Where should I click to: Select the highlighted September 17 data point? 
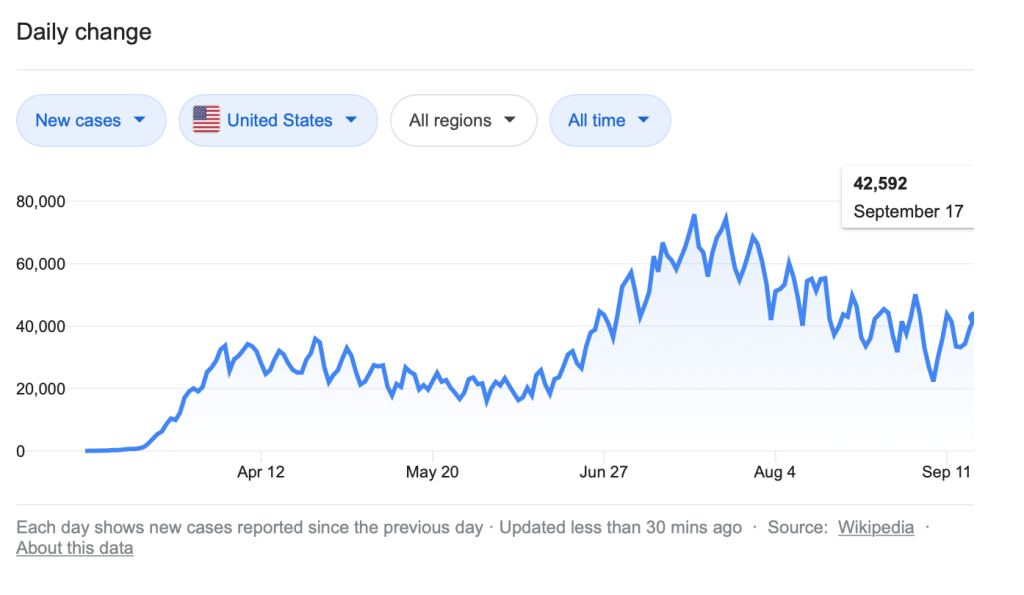pos(971,316)
